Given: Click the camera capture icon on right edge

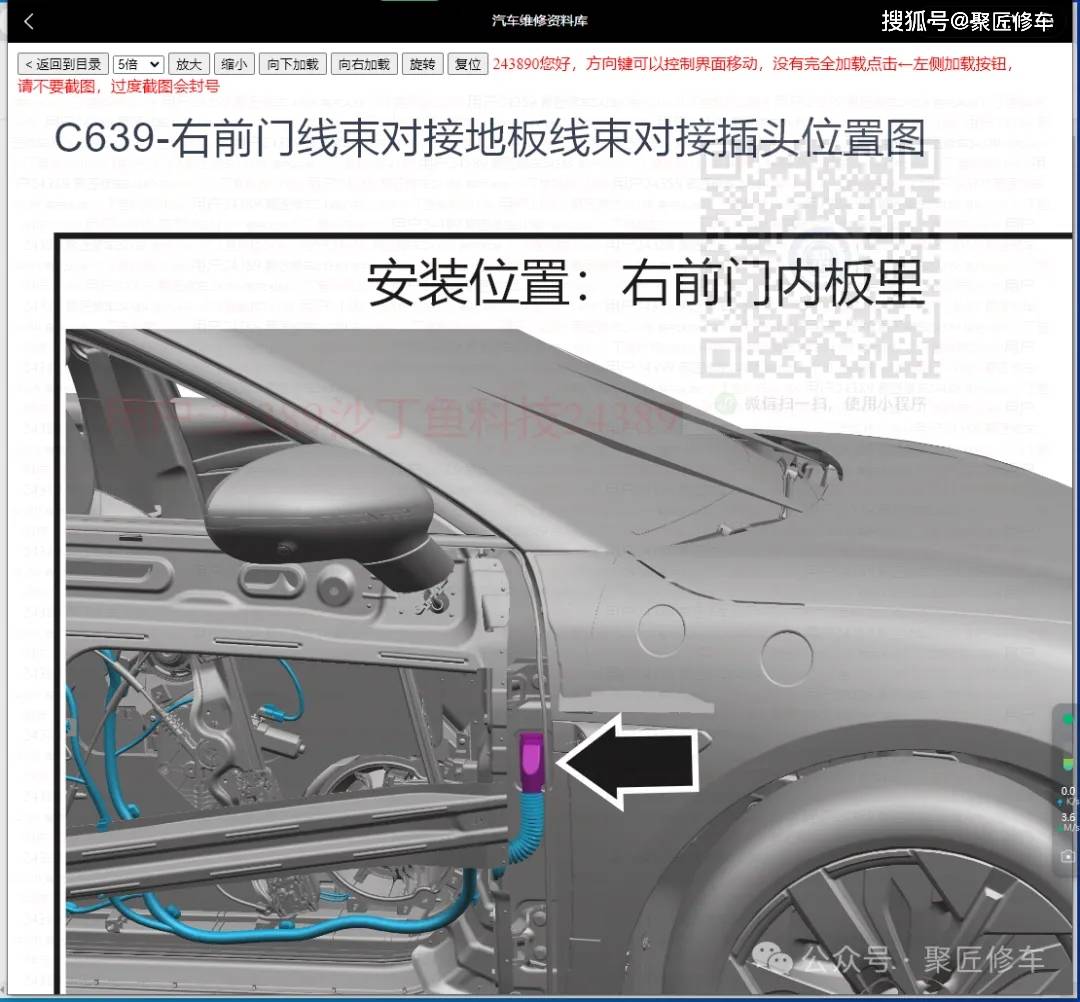Looking at the screenshot, I should [x=1067, y=853].
